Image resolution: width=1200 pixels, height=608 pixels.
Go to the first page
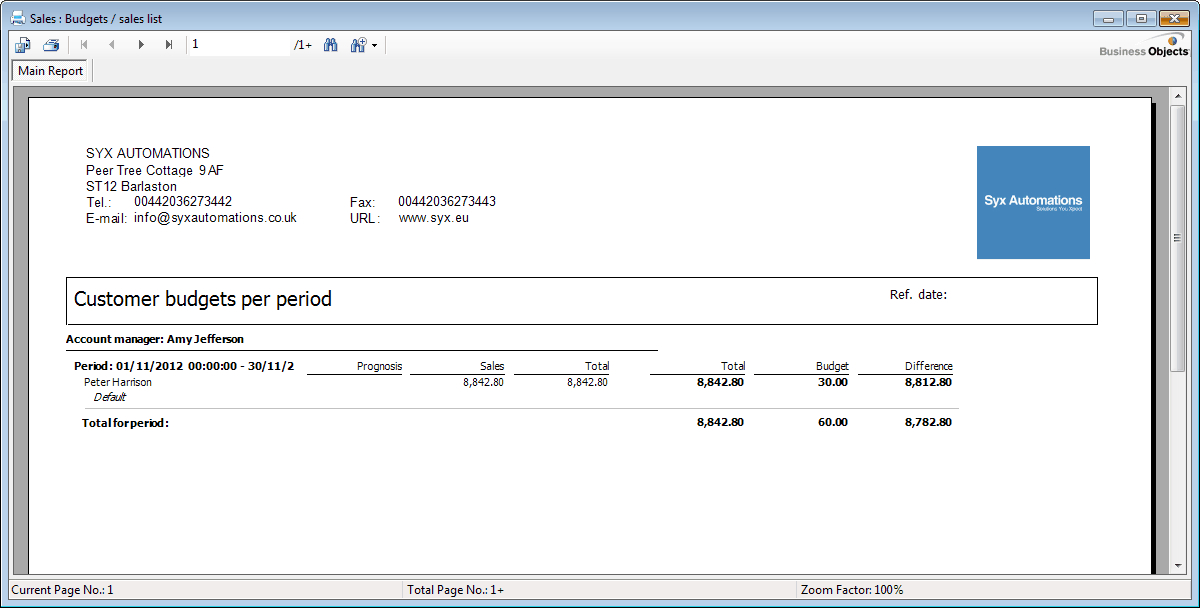point(84,45)
